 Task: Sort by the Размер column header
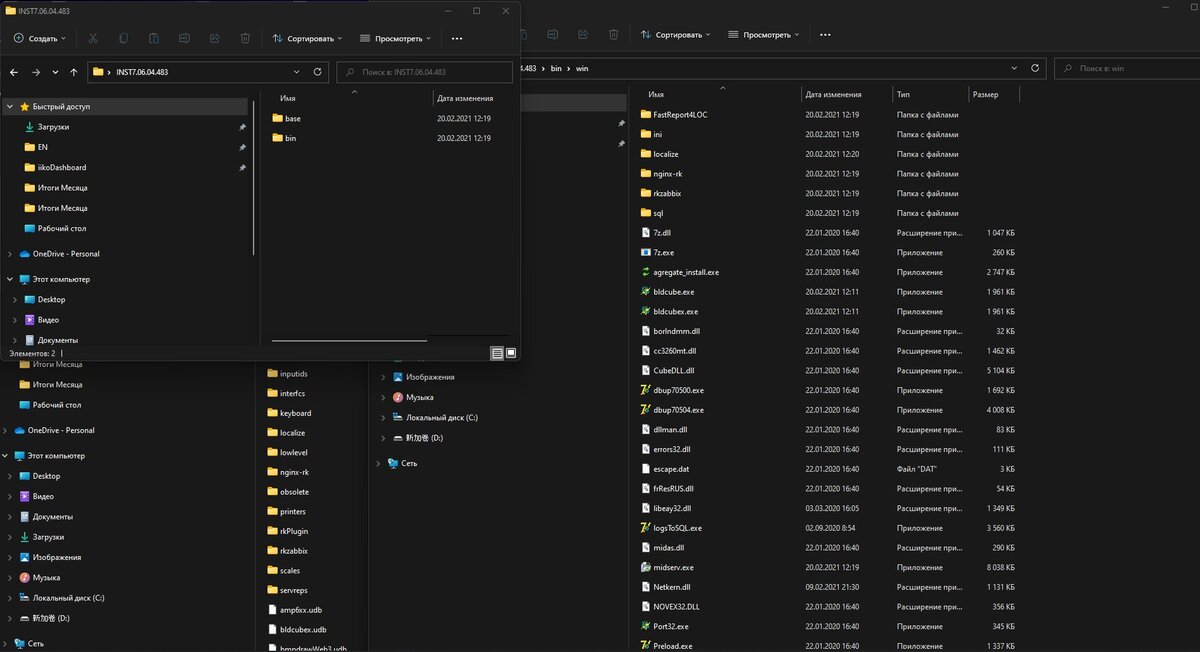click(984, 94)
